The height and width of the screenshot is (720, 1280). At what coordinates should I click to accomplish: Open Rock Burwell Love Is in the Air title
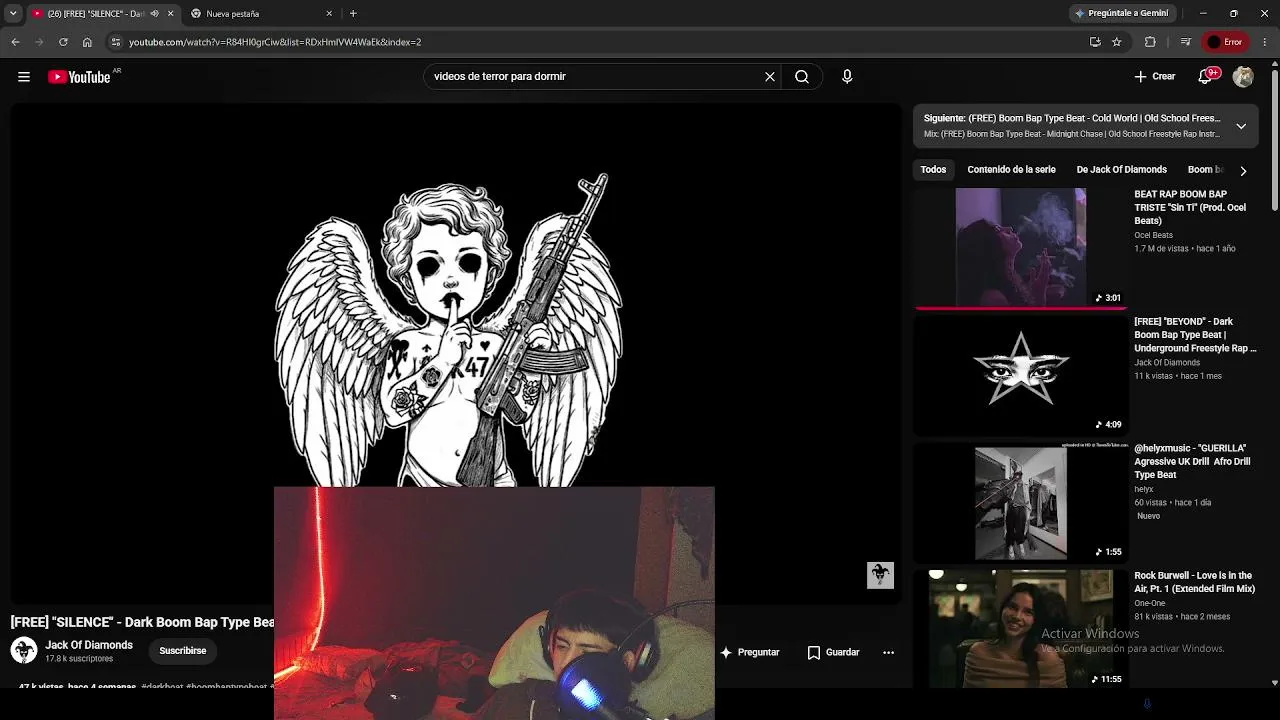click(x=1194, y=582)
